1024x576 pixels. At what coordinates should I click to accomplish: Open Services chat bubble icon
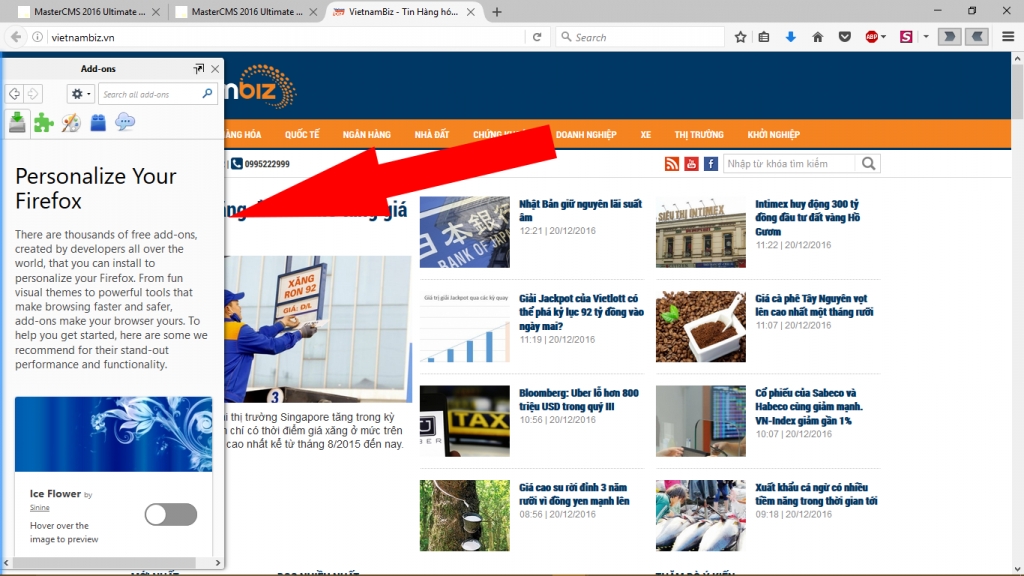click(125, 121)
